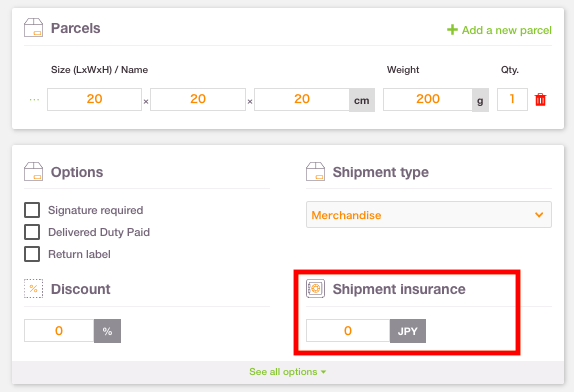Click the dropdown chevron on Merchandise field
Screen dimensions: 574x392
[x=539, y=215]
